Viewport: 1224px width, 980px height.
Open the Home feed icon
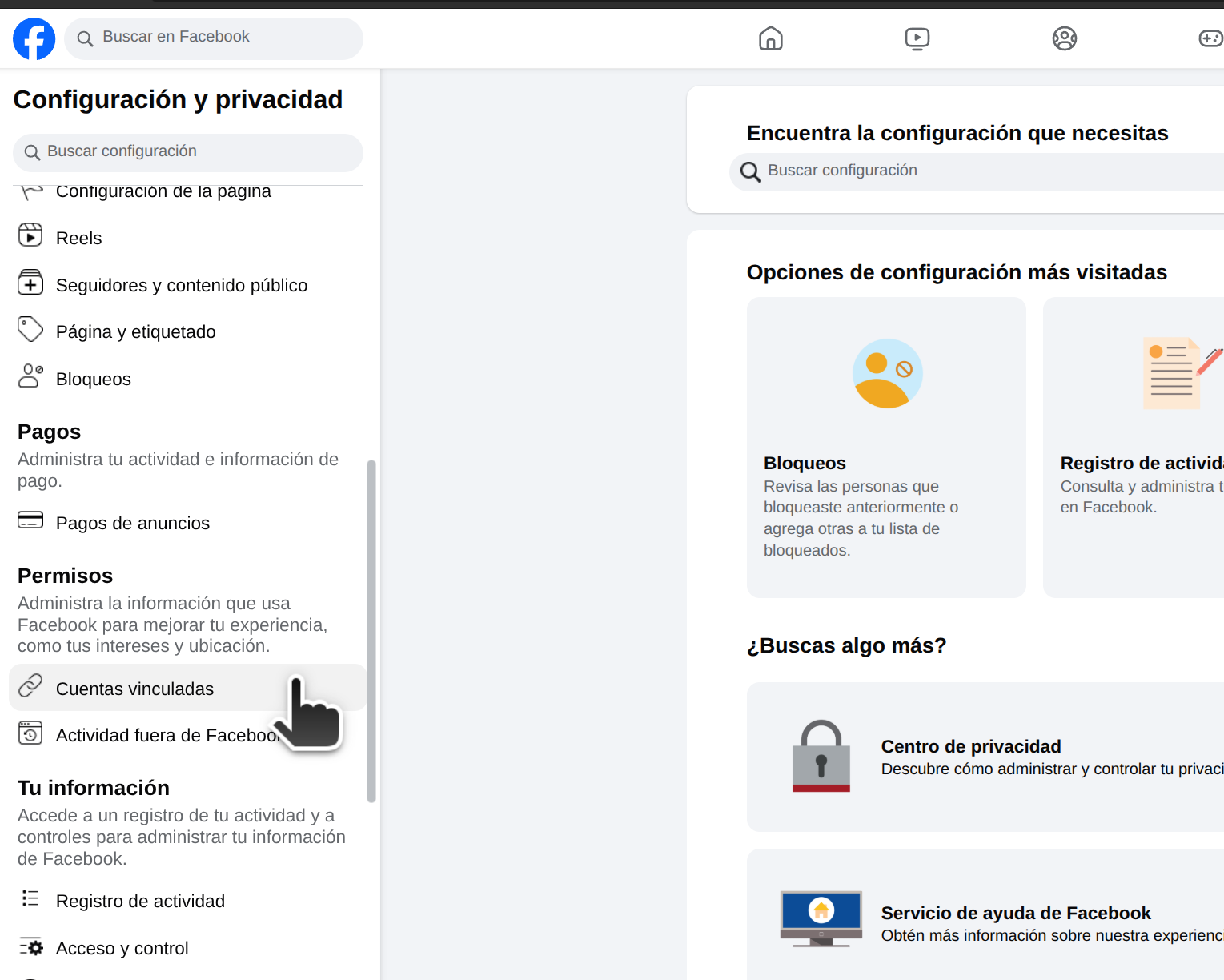pos(771,38)
